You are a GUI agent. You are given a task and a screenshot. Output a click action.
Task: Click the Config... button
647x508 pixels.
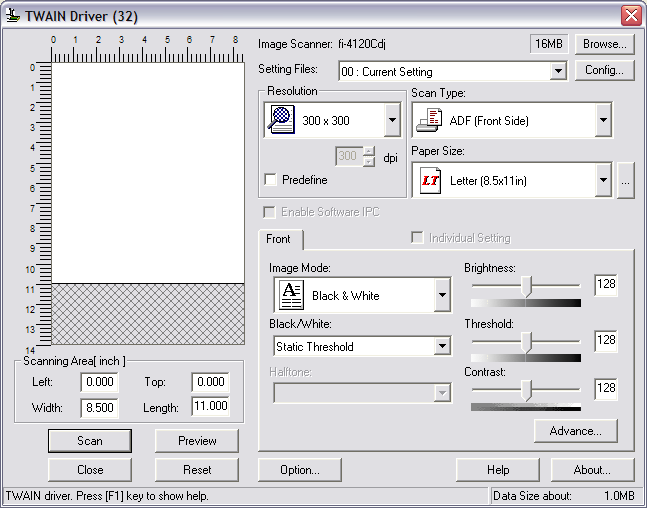click(x=604, y=70)
